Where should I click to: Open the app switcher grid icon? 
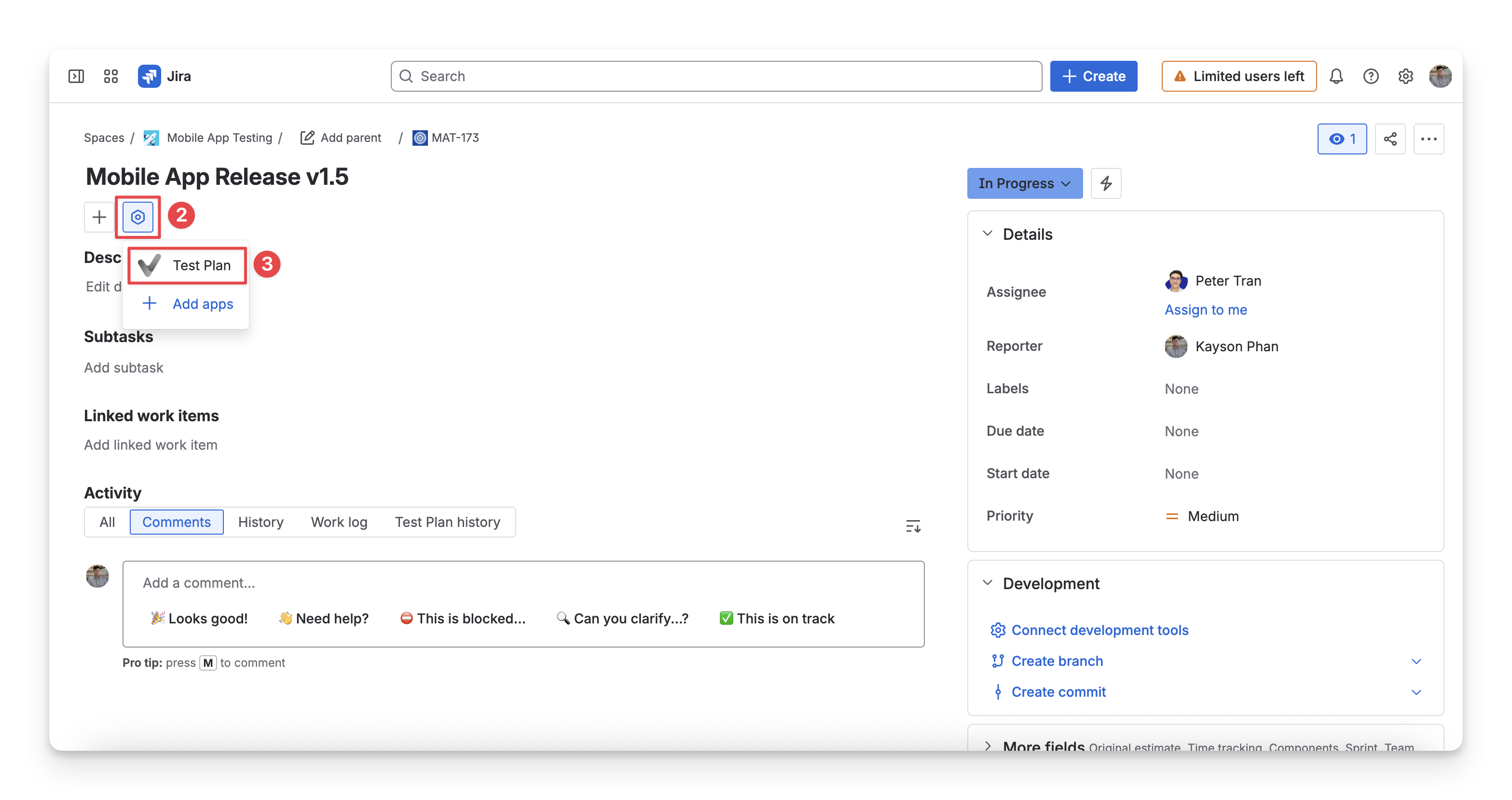111,76
